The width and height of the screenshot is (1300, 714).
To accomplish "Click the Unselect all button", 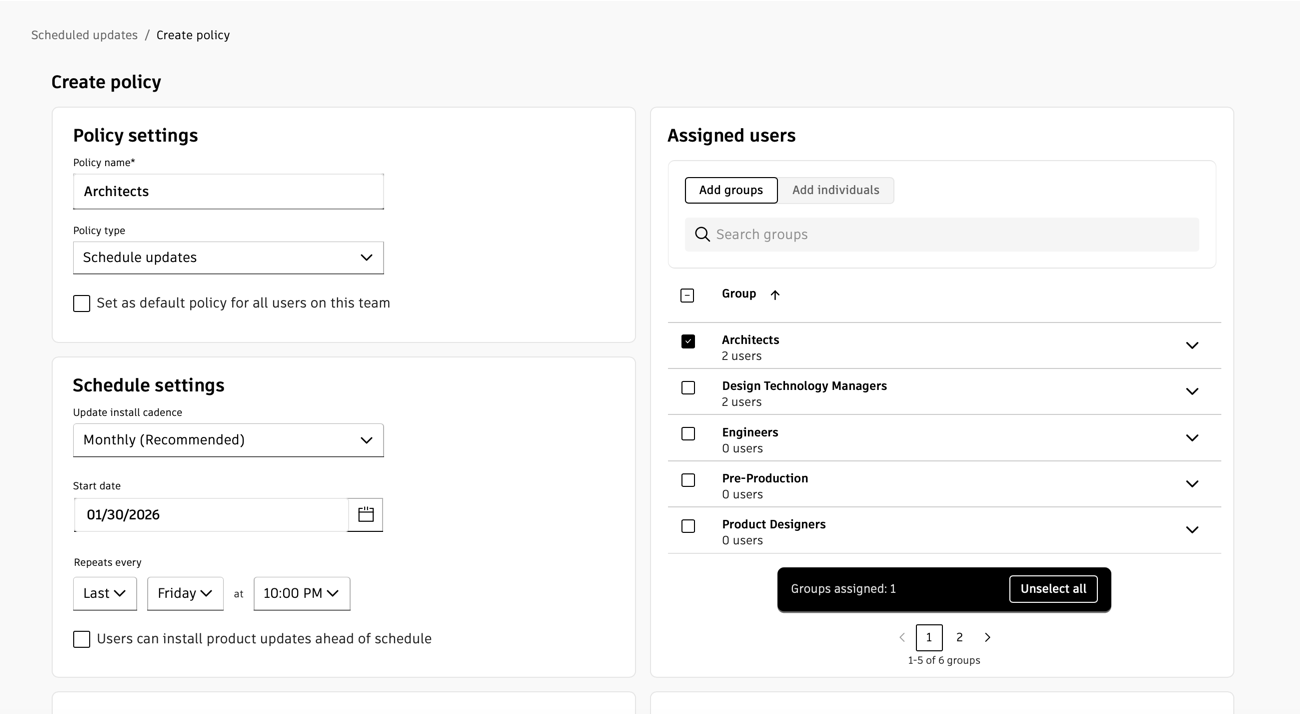I will (1053, 589).
